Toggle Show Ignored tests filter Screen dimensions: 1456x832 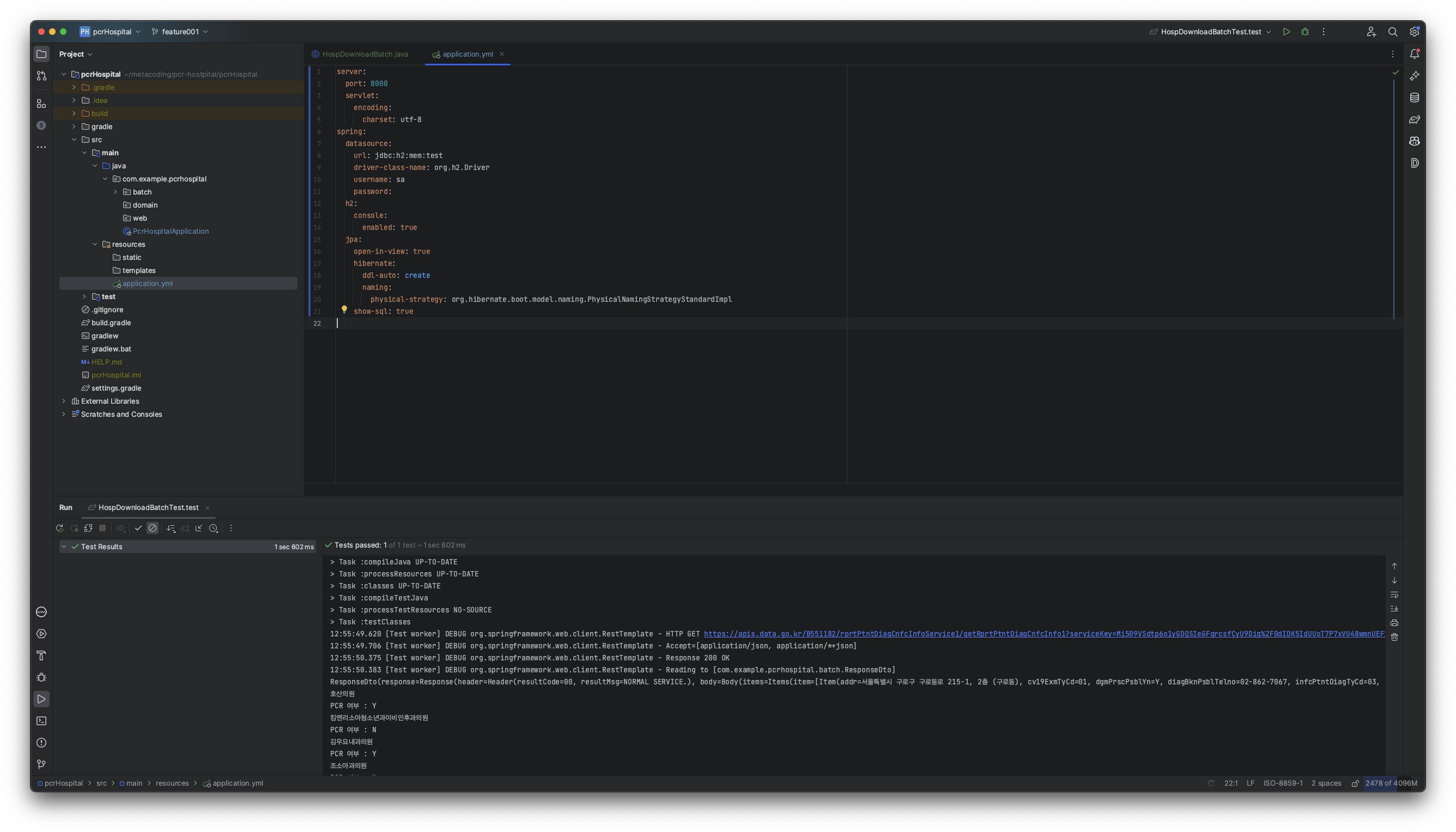tap(153, 529)
